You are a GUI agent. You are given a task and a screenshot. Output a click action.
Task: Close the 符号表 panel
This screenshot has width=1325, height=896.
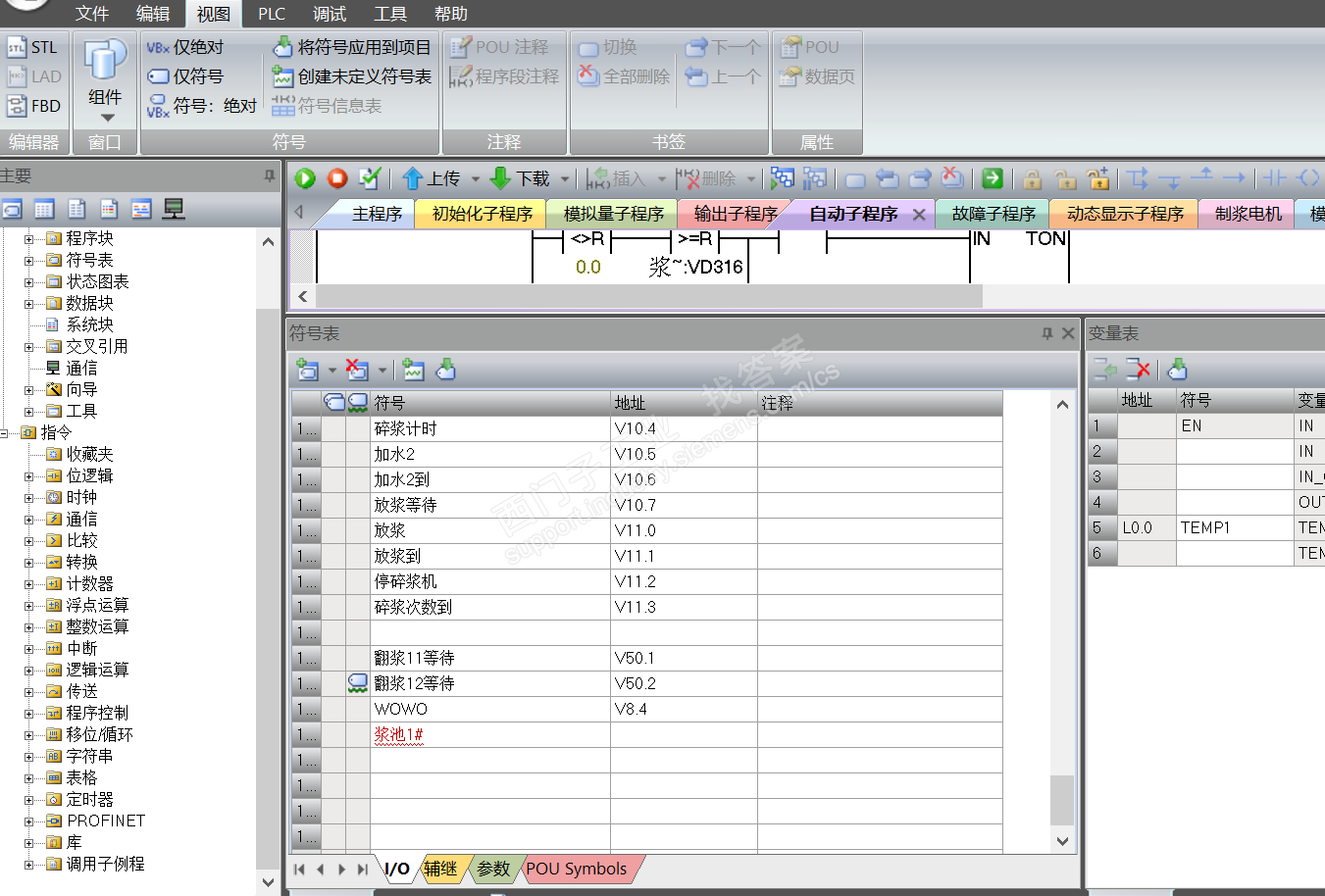pos(1068,333)
